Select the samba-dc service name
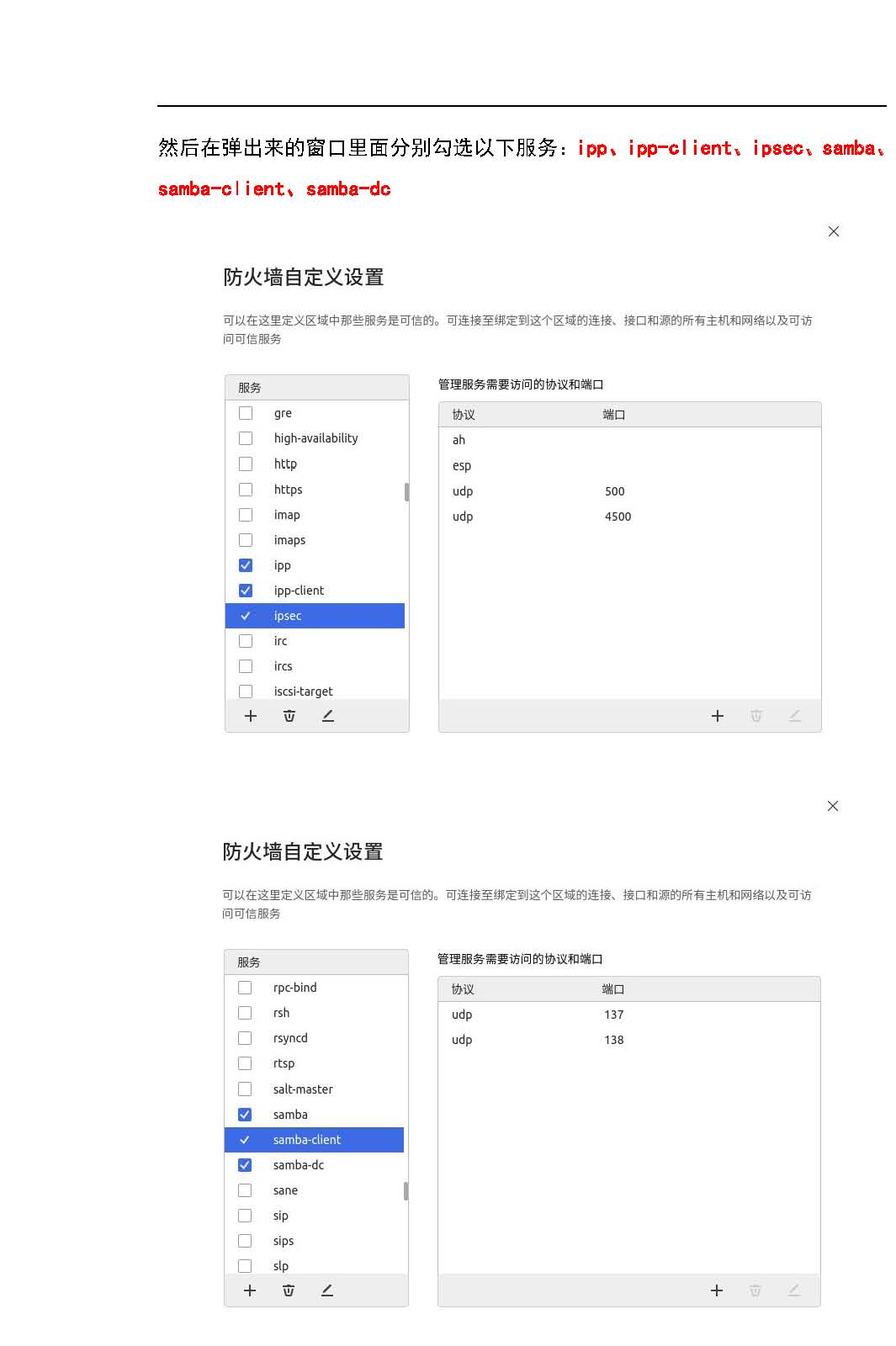Viewport: 896px width, 1346px height. [299, 1165]
